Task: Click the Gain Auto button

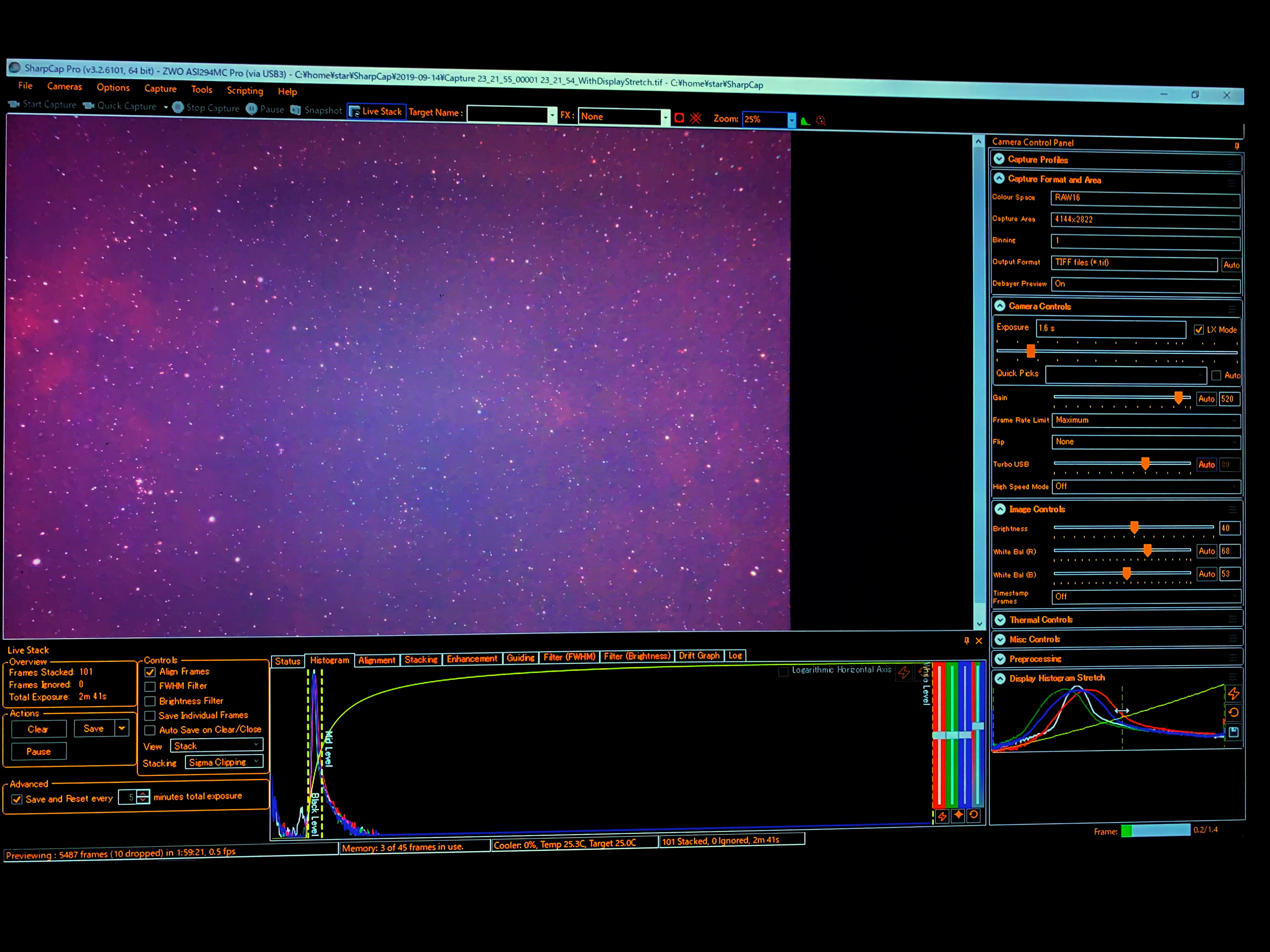Action: pyautogui.click(x=1206, y=399)
